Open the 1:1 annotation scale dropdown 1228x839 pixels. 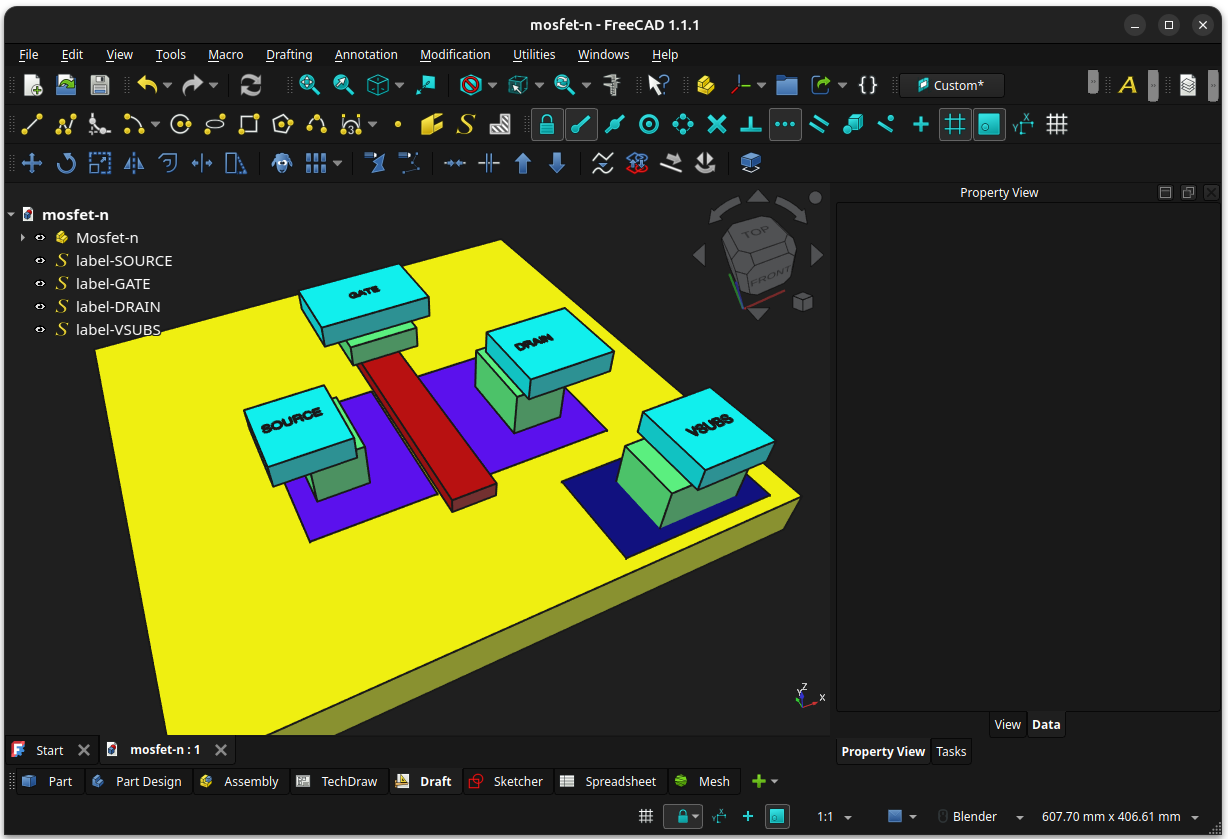coord(834,817)
